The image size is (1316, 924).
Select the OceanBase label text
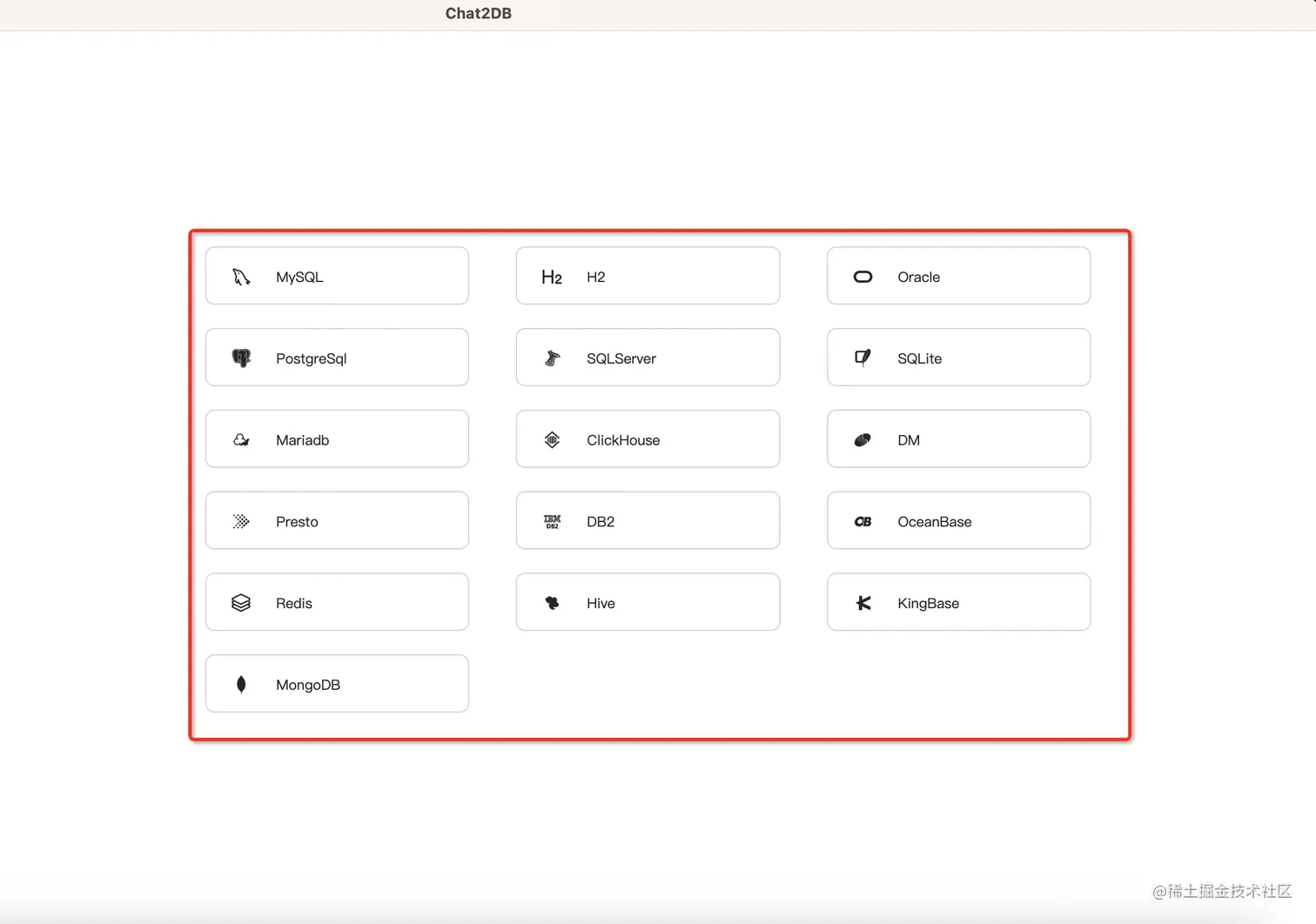click(934, 522)
